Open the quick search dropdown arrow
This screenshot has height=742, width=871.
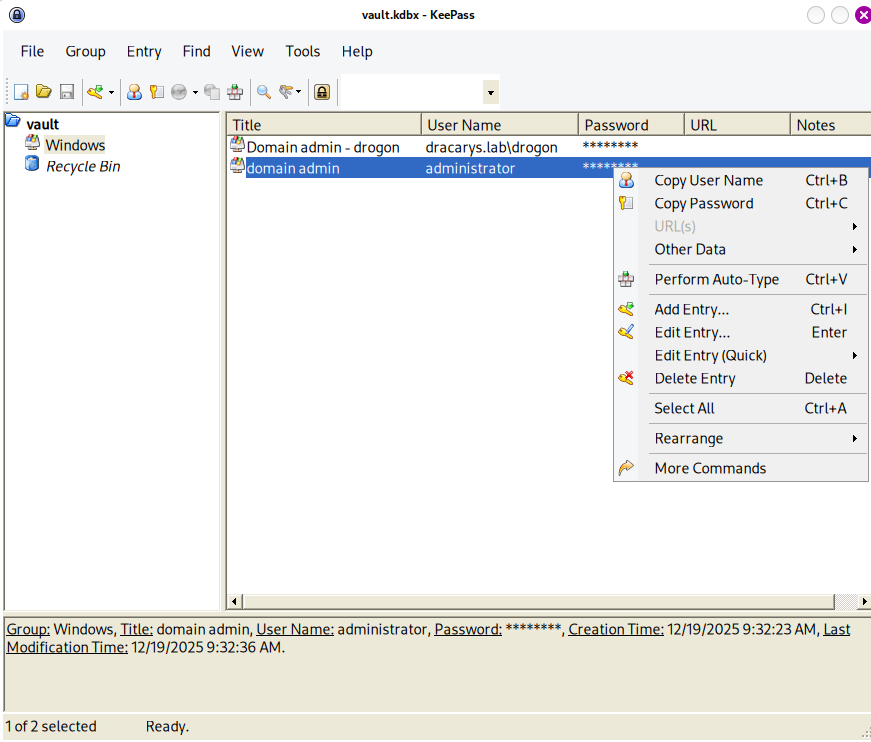tap(490, 92)
